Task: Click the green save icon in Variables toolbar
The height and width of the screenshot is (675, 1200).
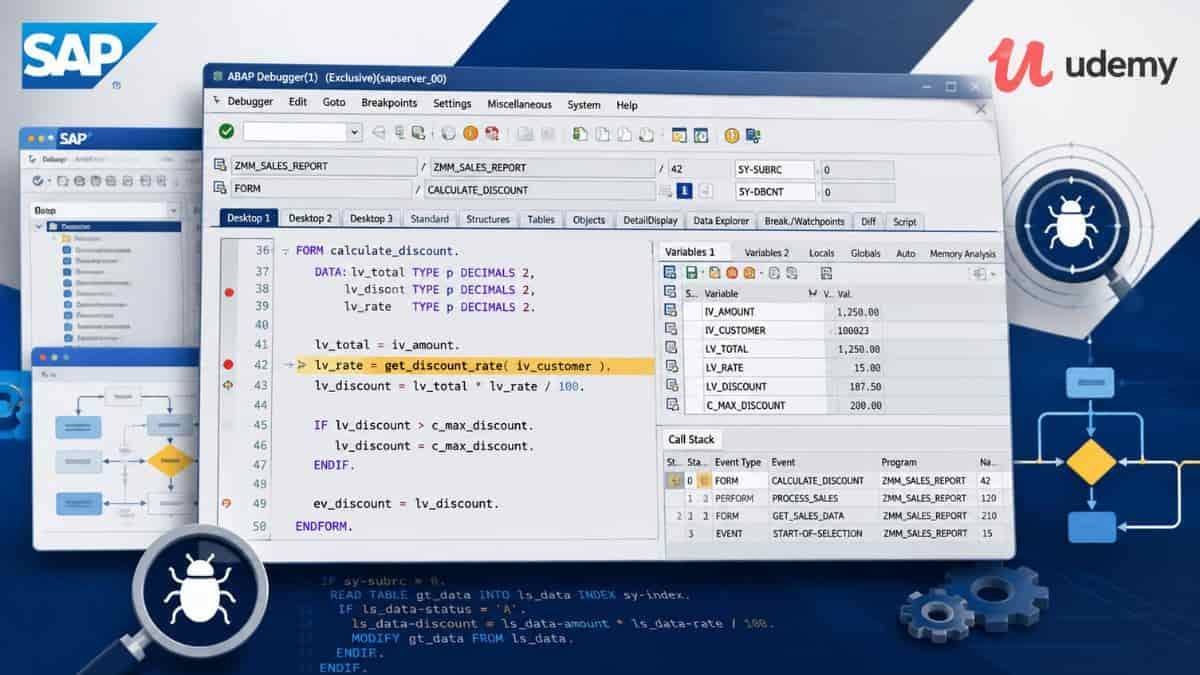Action: pos(691,273)
